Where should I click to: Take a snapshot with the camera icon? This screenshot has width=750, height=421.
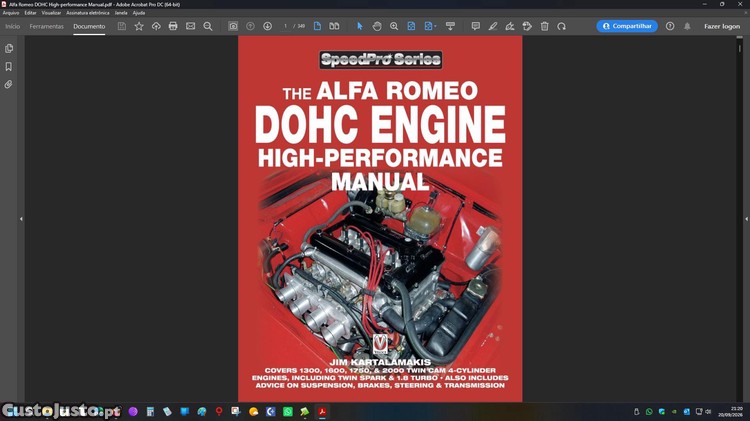233,26
